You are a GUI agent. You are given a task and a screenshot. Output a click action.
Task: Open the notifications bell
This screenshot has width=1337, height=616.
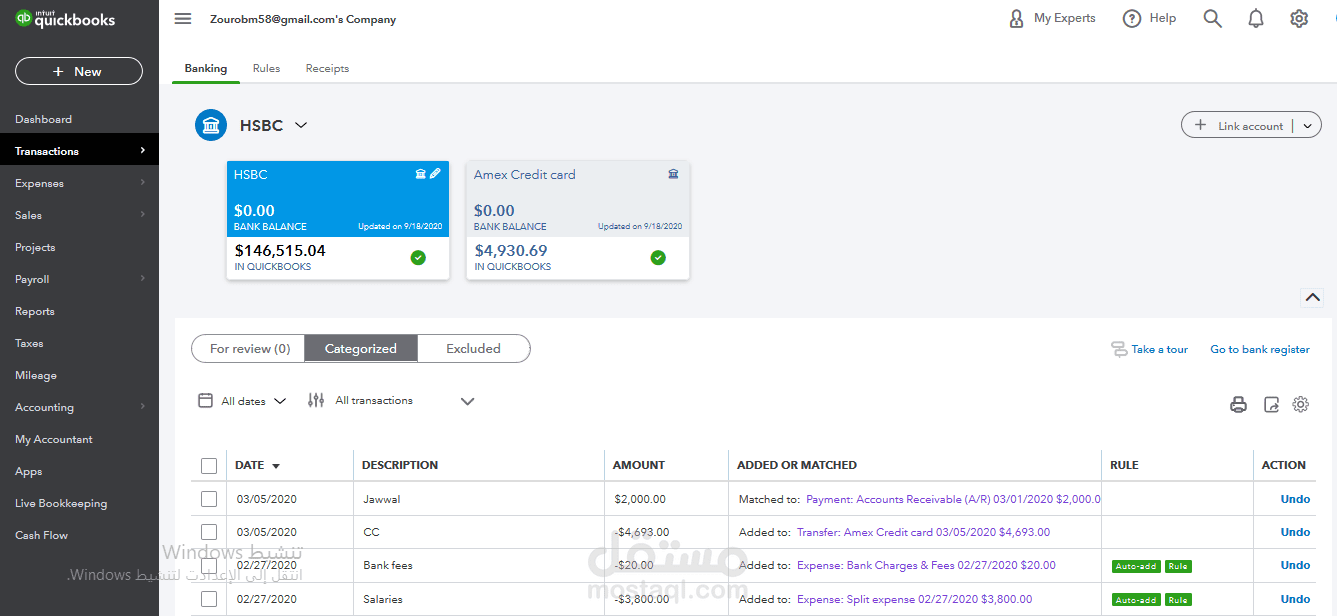[x=1256, y=19]
